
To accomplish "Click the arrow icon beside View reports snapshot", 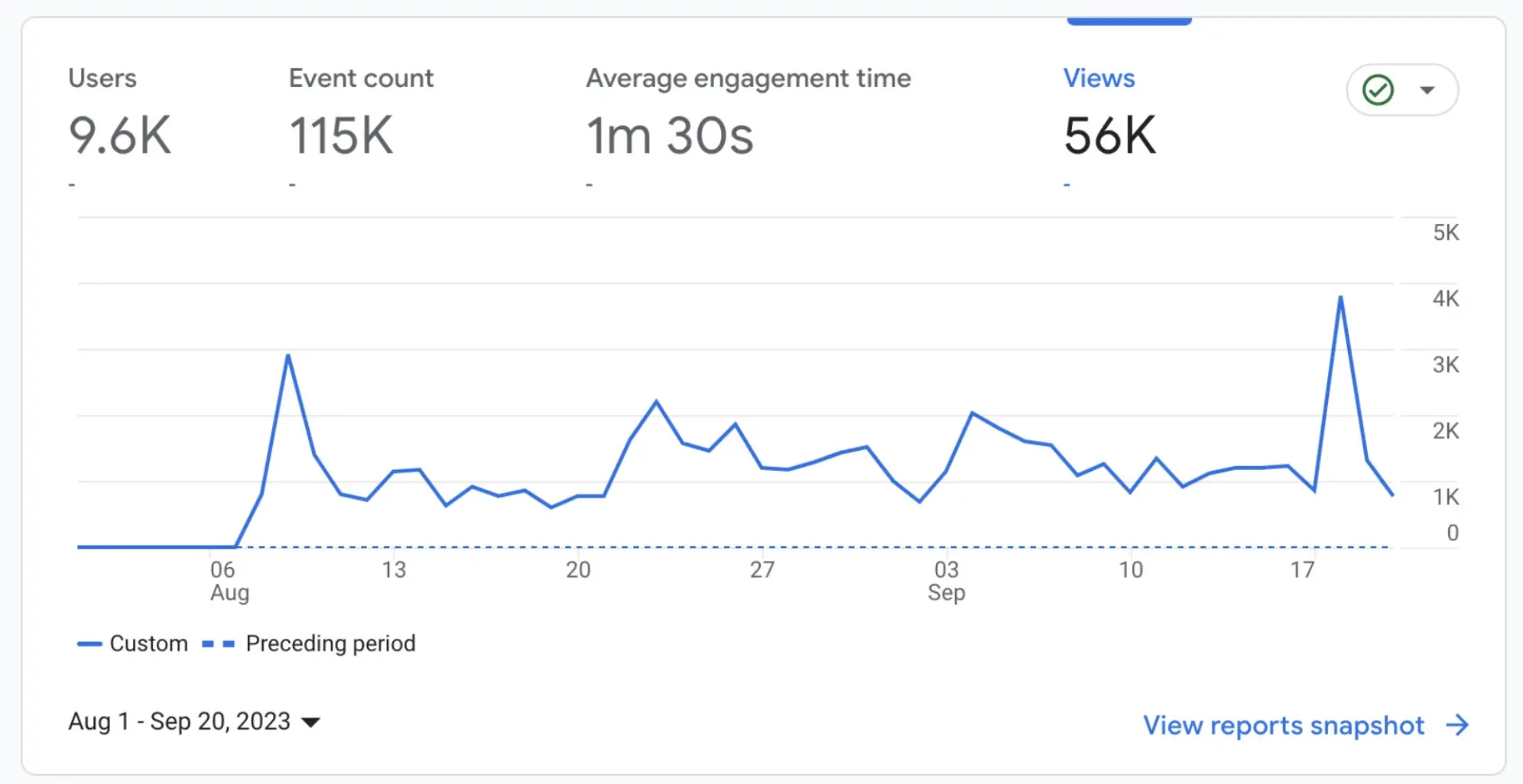I will click(x=1457, y=724).
